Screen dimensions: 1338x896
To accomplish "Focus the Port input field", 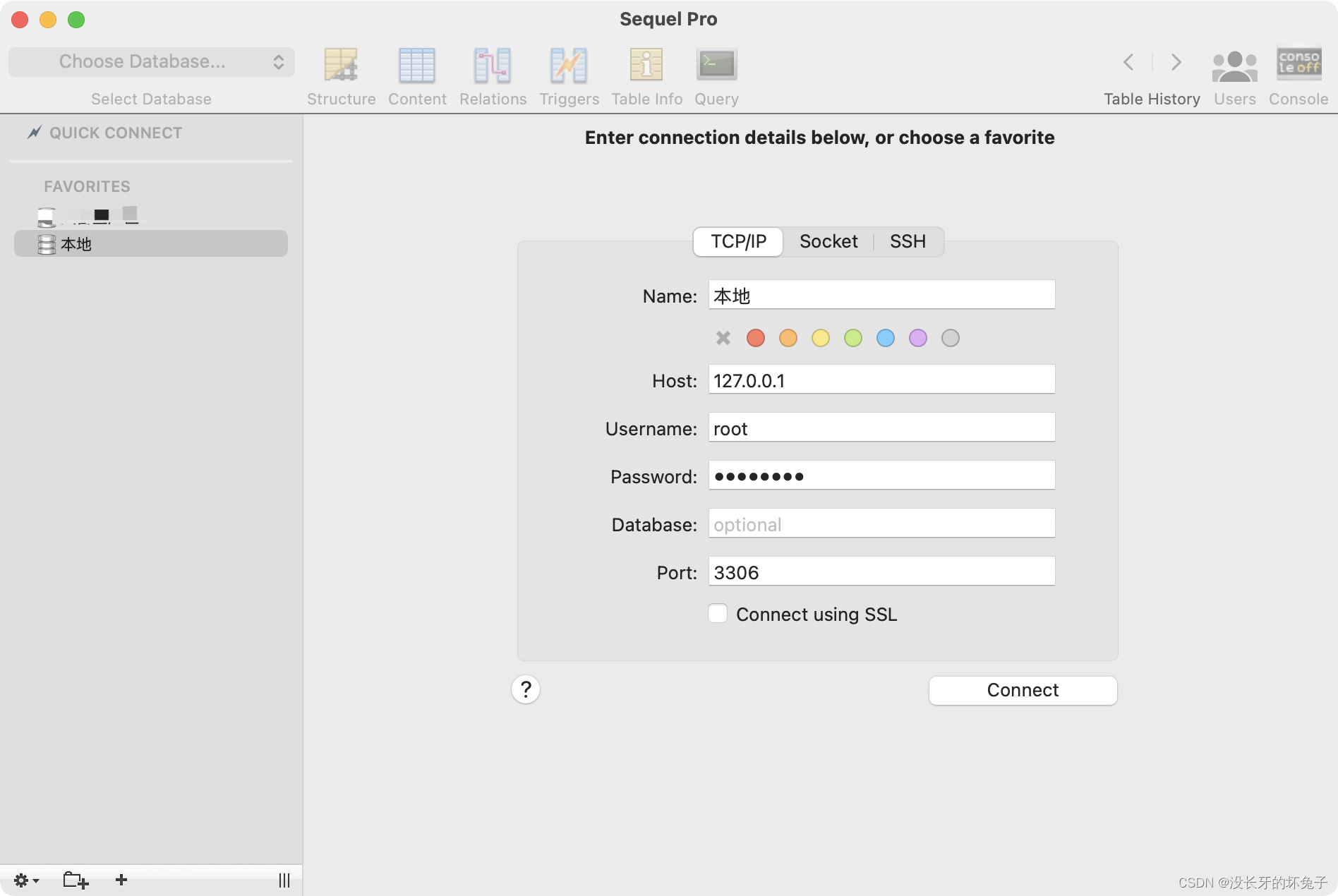I will click(881, 571).
